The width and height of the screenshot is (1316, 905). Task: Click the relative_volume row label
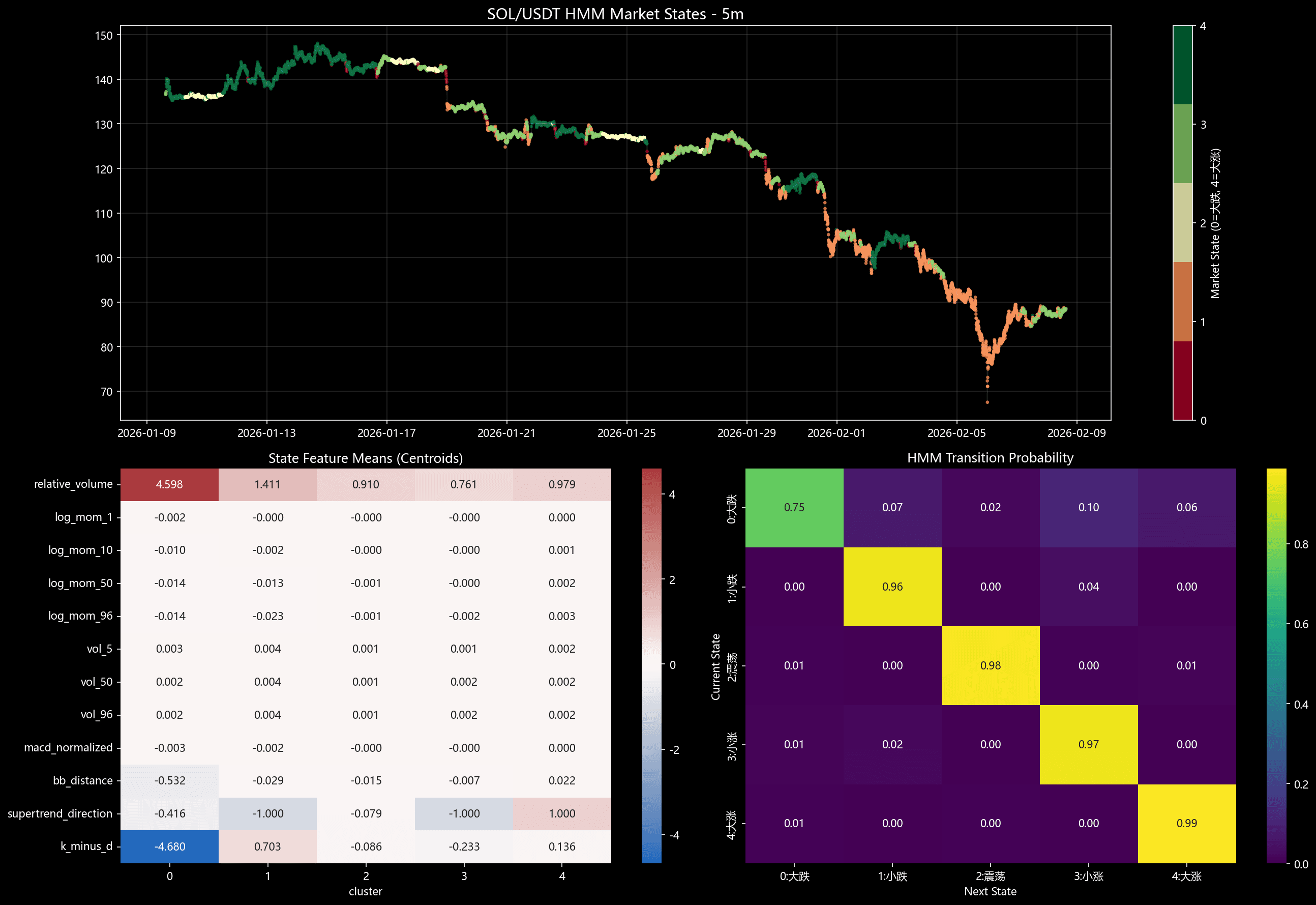73,484
